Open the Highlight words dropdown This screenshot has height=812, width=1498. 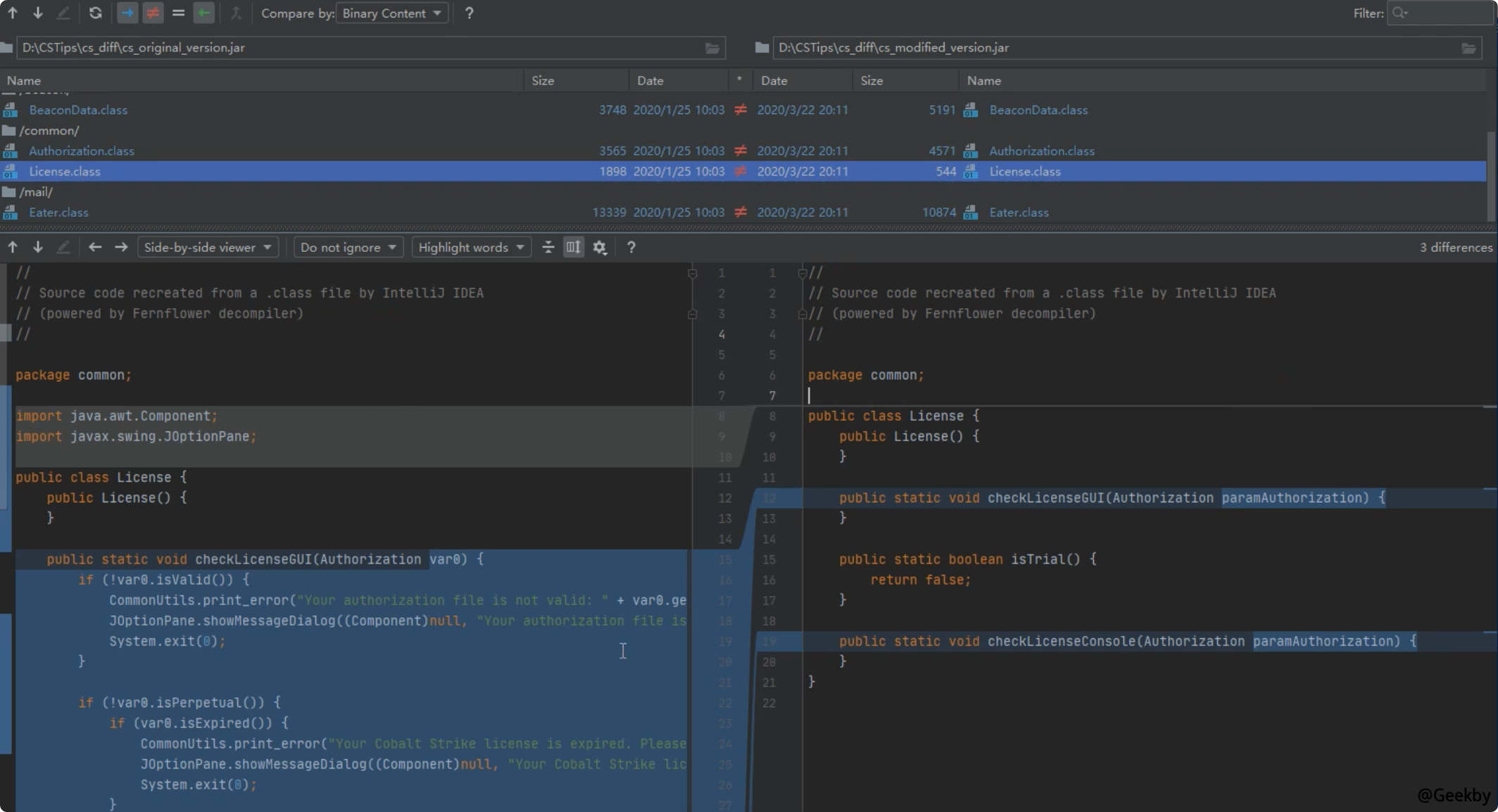pos(471,247)
